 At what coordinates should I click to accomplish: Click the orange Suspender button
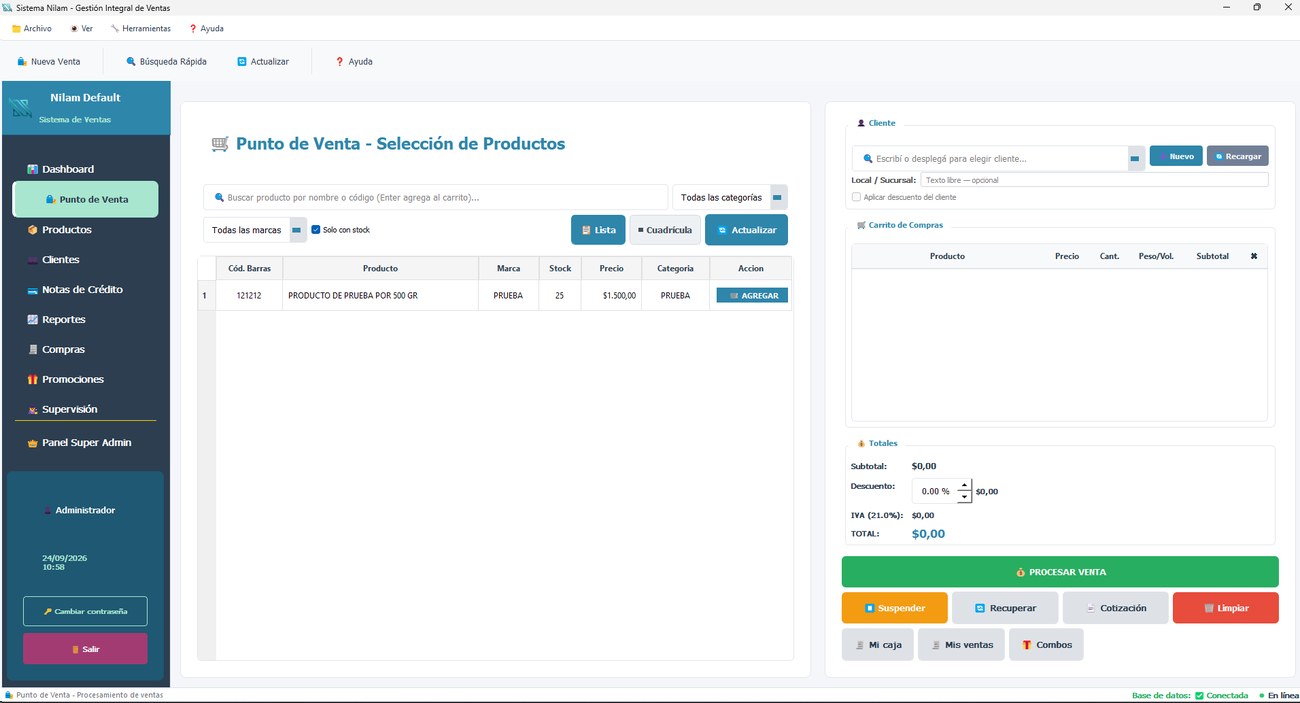click(895, 608)
